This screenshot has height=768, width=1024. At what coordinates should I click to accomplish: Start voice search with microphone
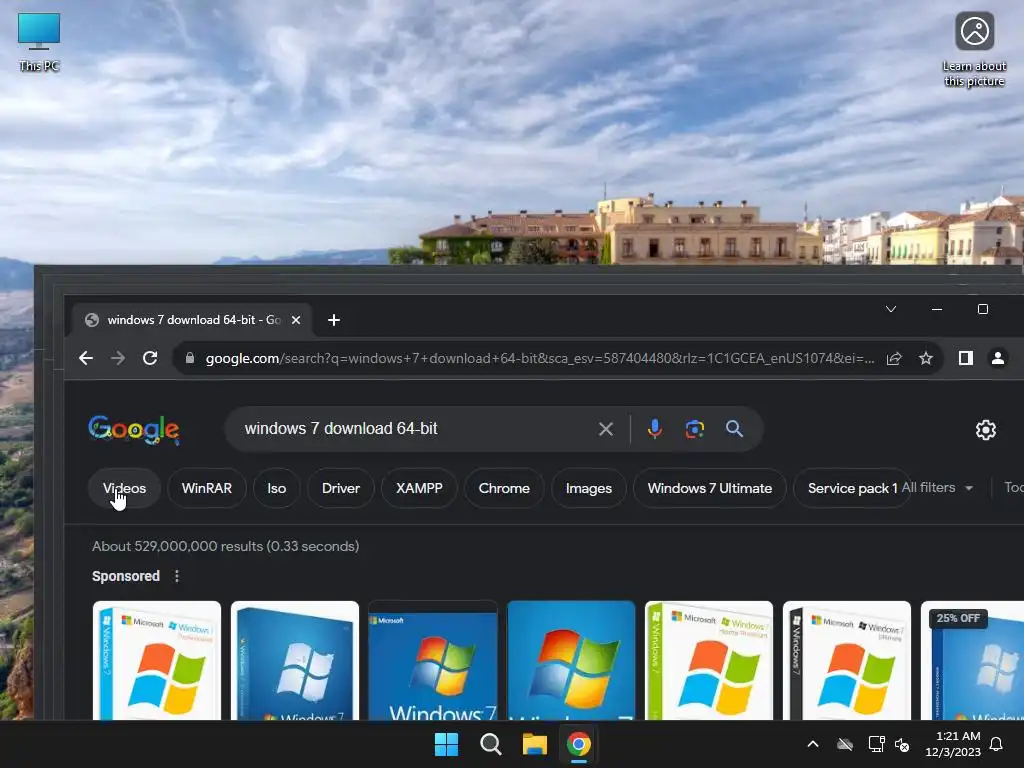654,429
